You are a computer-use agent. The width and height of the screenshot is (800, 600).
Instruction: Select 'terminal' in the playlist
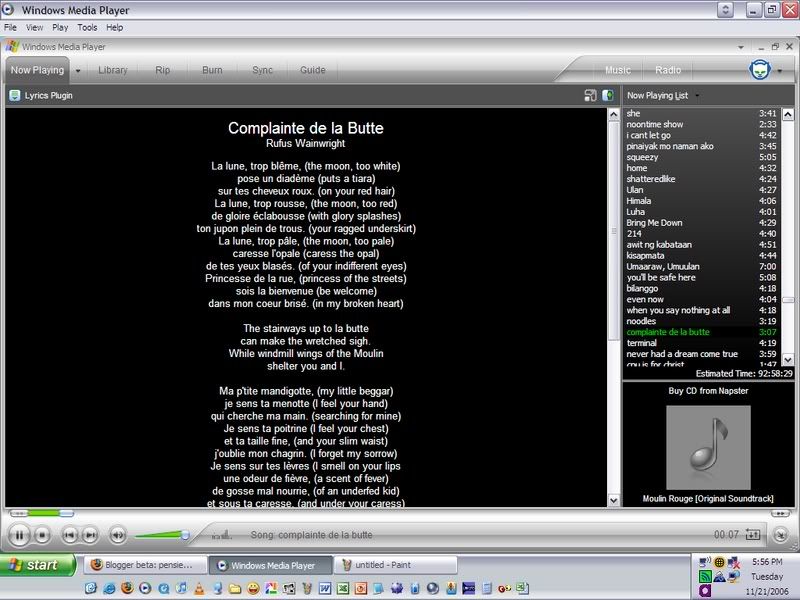click(643, 343)
